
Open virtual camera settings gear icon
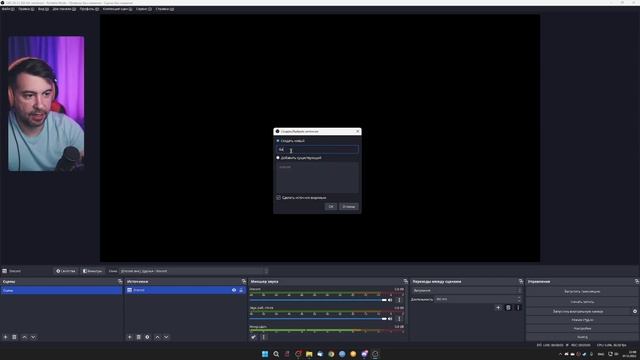click(635, 311)
